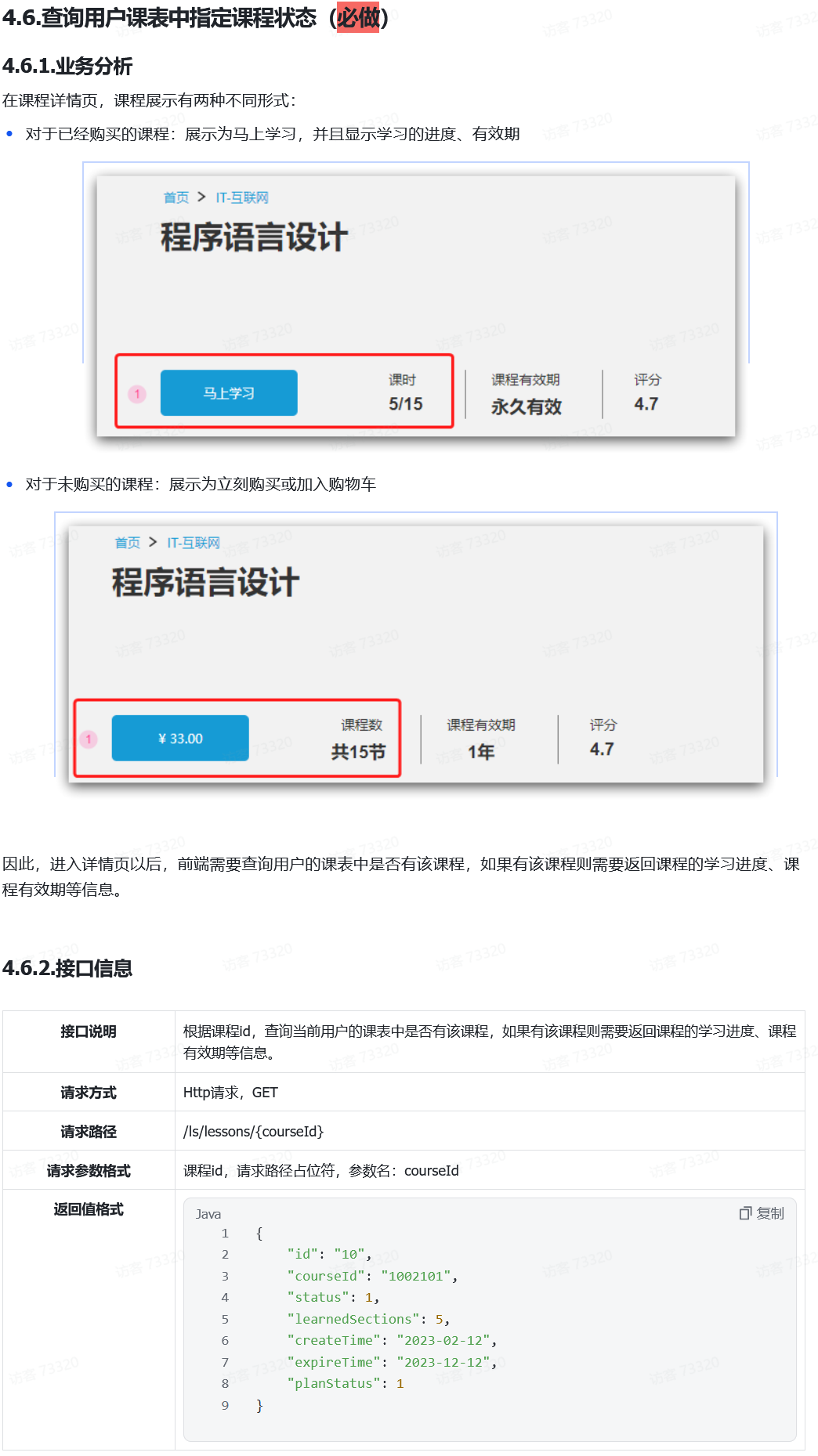
Task: Click the pink badge beside ¥ 33.00 button
Action: click(89, 739)
